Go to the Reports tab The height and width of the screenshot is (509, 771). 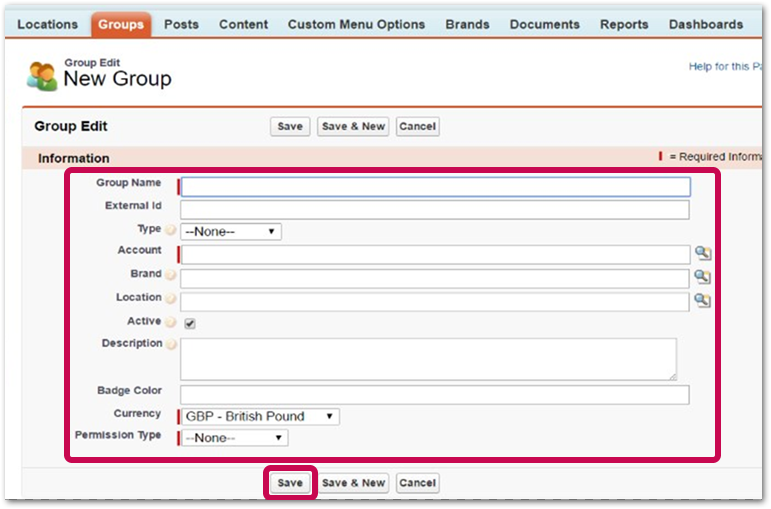[x=624, y=25]
